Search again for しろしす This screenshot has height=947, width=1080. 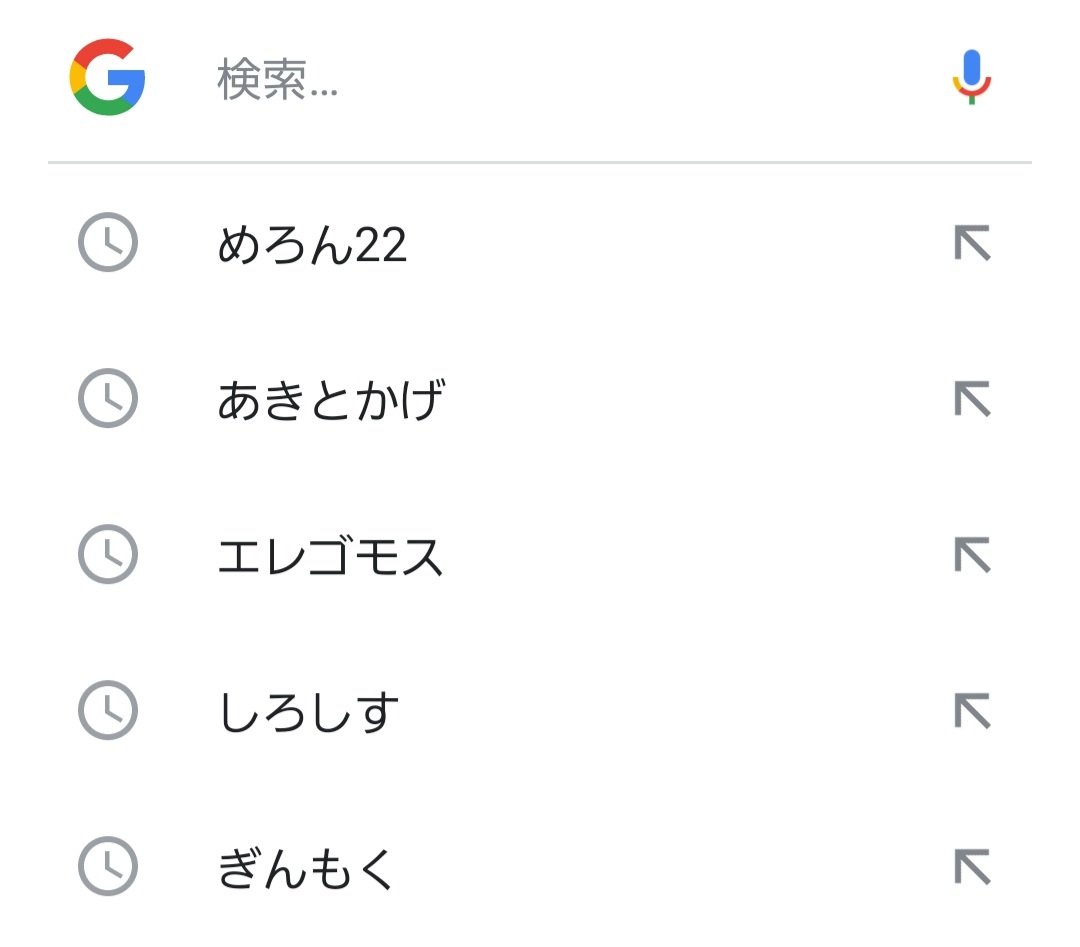[308, 712]
